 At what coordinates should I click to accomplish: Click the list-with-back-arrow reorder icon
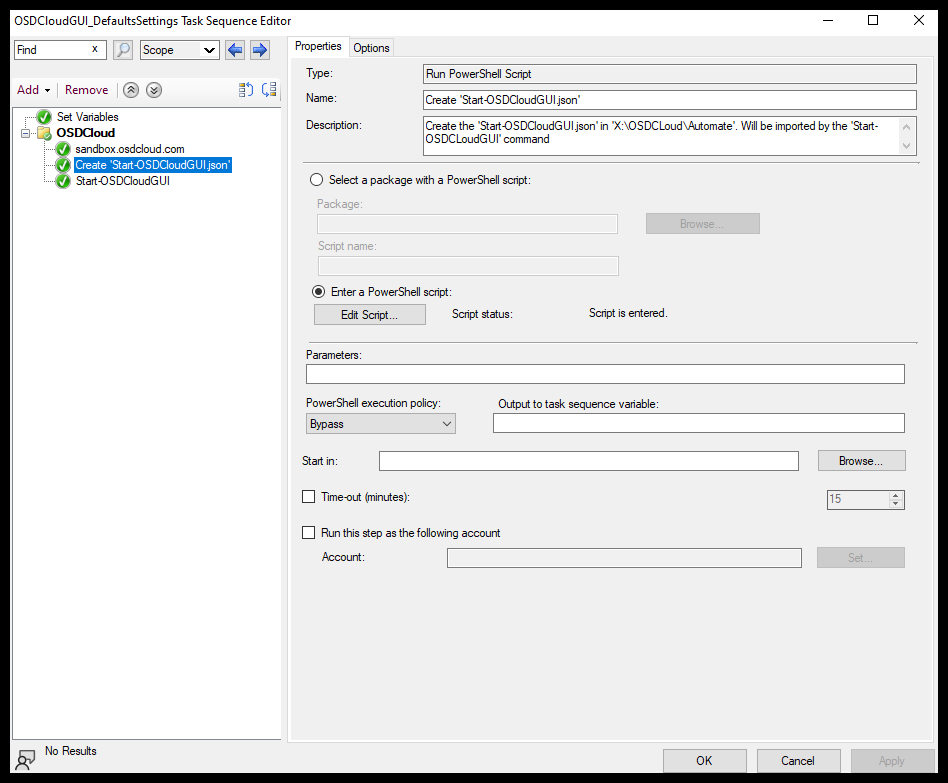[x=245, y=90]
